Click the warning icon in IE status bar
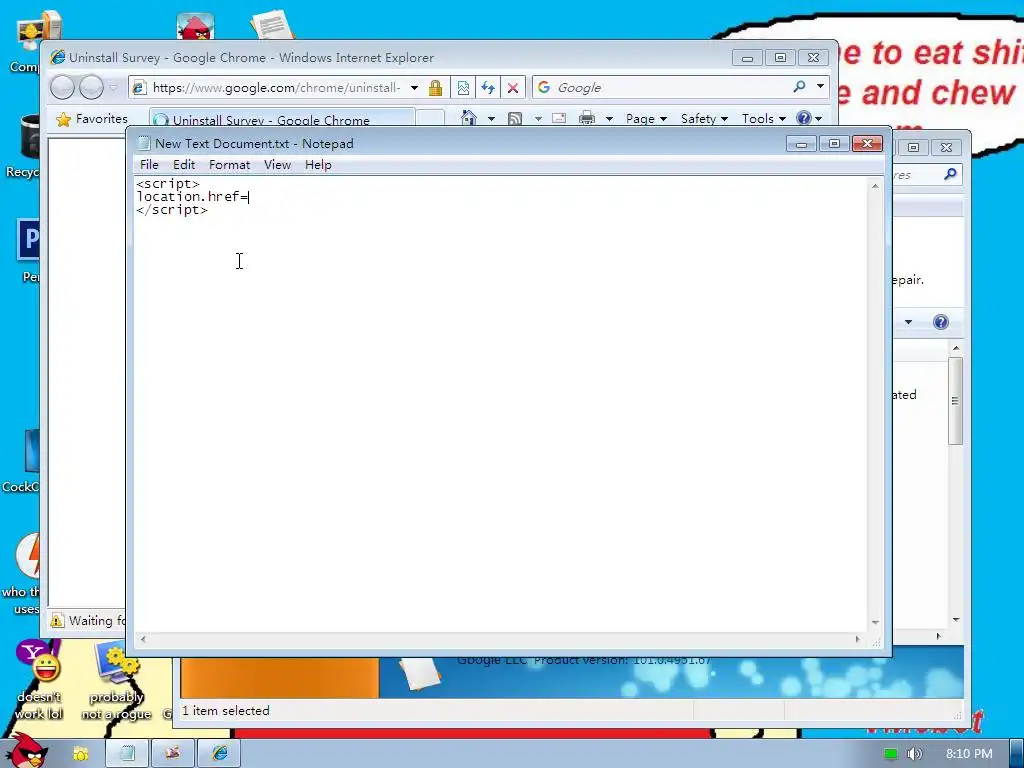 pos(57,620)
